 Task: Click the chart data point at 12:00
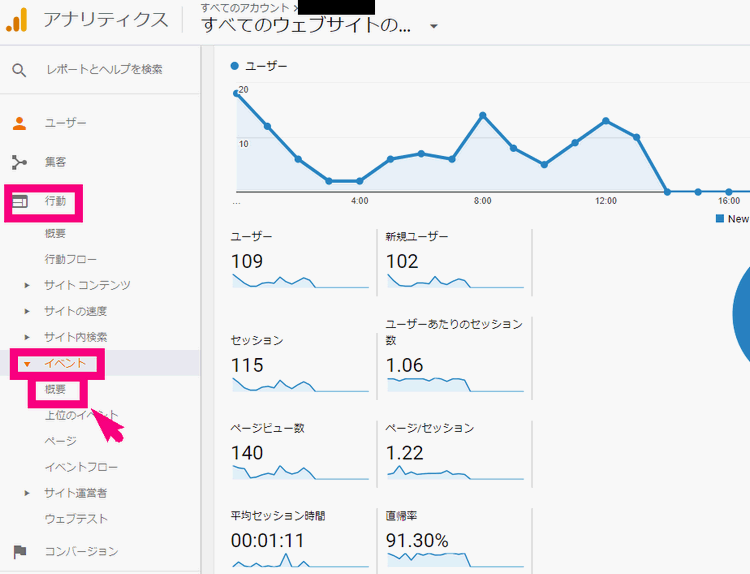(606, 121)
